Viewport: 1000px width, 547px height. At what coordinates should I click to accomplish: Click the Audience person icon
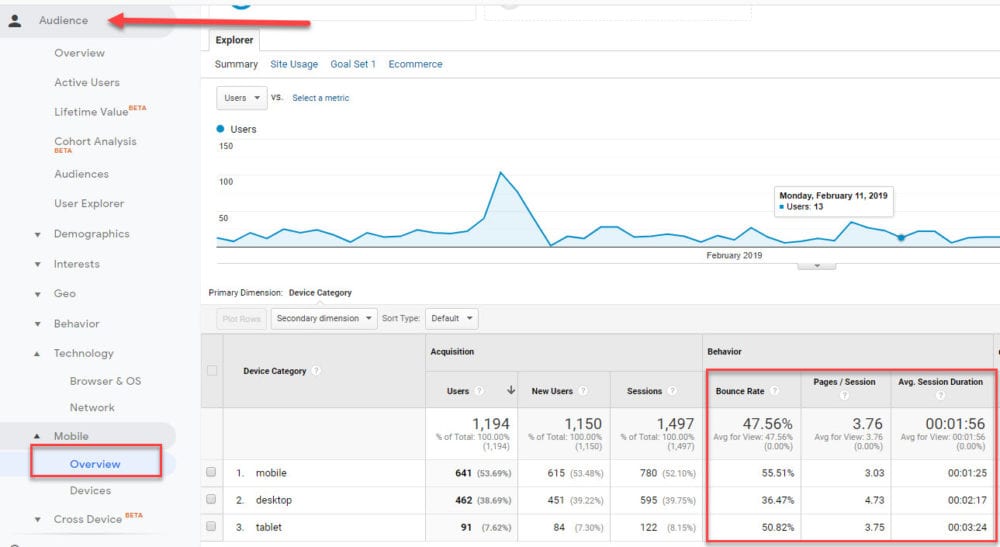[x=15, y=20]
